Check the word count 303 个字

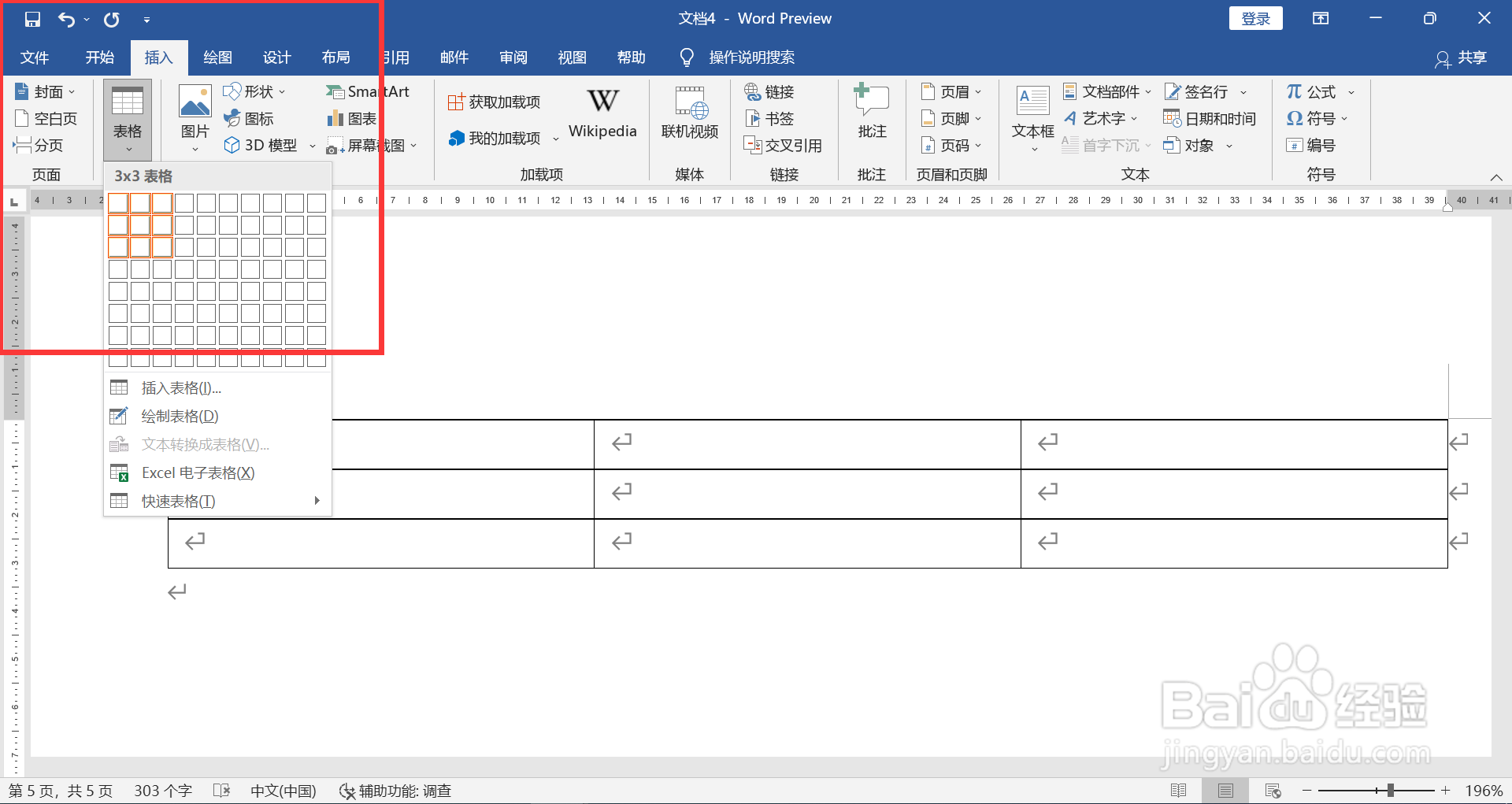click(163, 790)
